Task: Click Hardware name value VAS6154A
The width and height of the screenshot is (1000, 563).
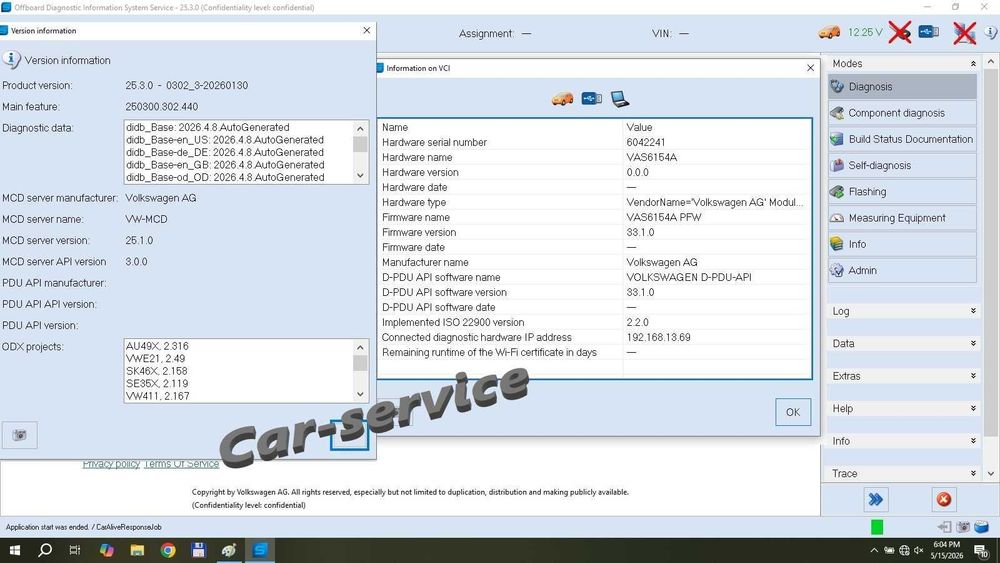Action: [652, 157]
